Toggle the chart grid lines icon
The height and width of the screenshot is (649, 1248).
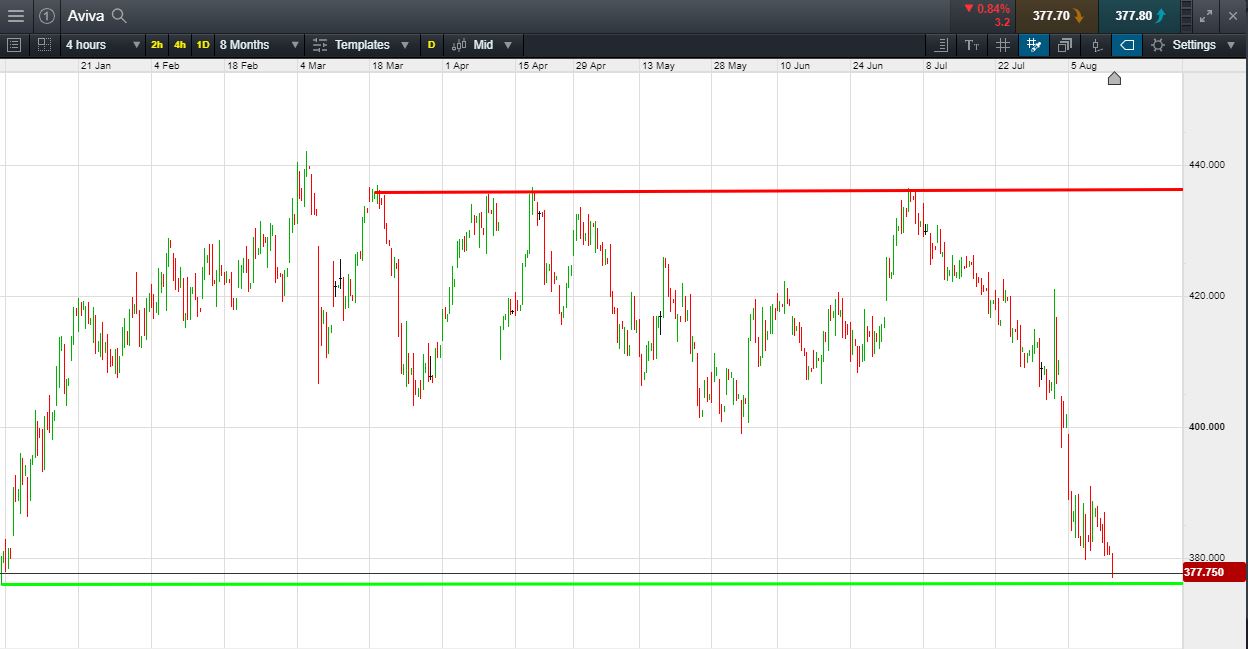1003,45
